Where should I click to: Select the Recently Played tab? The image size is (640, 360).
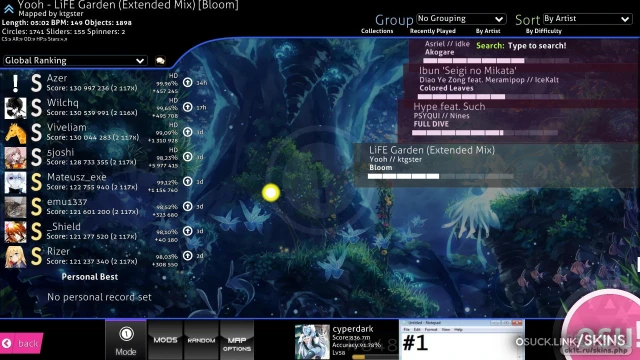[433, 31]
